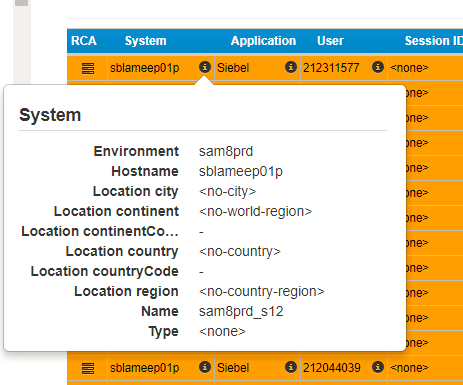Click the vertical scrollbar thumb at left
This screenshot has height=385, width=463.
22,3
